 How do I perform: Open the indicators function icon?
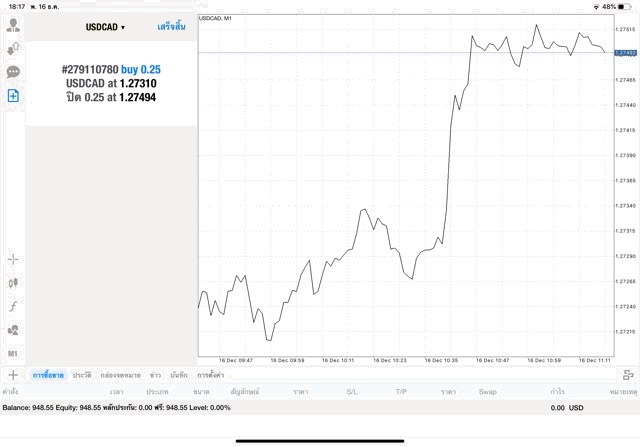pyautogui.click(x=13, y=306)
